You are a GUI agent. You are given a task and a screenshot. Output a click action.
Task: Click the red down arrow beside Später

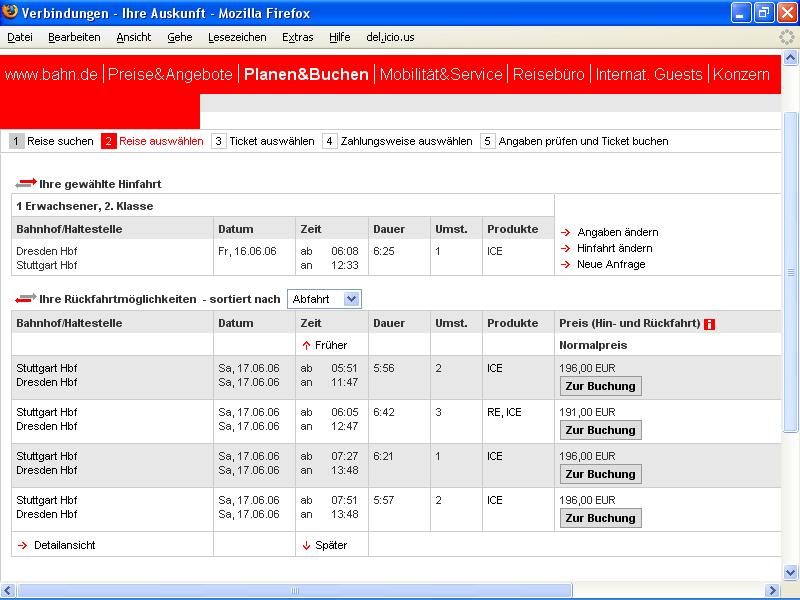(x=306, y=545)
